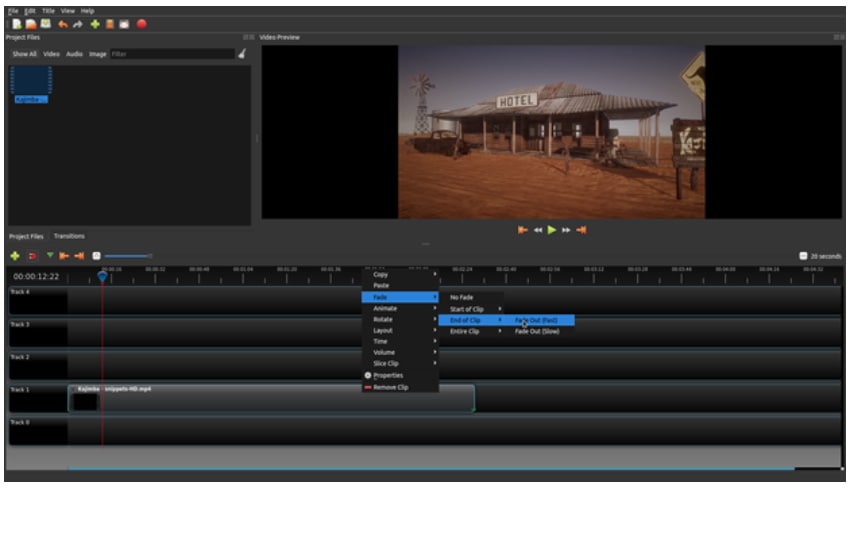Select the Kajimba video thumbnail
This screenshot has height=538, width=852.
point(31,85)
